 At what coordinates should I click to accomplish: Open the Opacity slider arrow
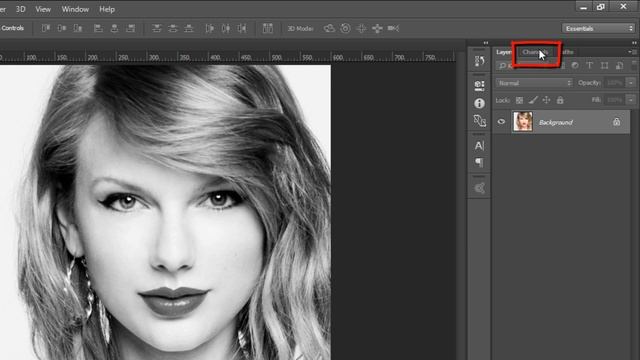[631, 83]
